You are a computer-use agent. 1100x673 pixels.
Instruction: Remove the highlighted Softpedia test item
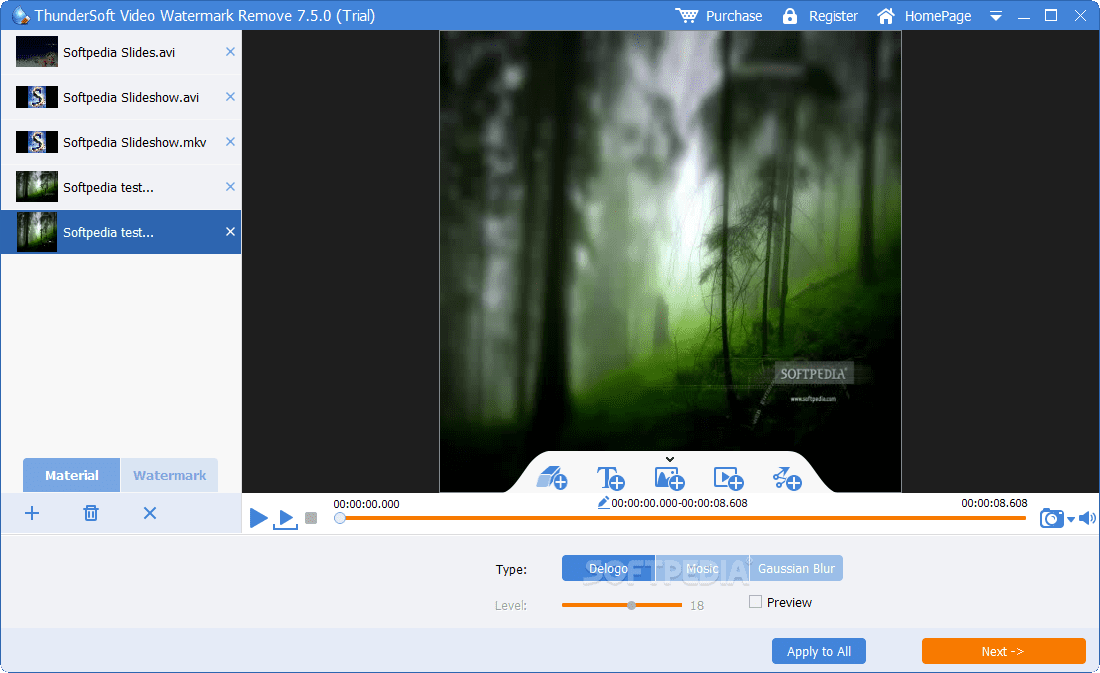pyautogui.click(x=230, y=232)
